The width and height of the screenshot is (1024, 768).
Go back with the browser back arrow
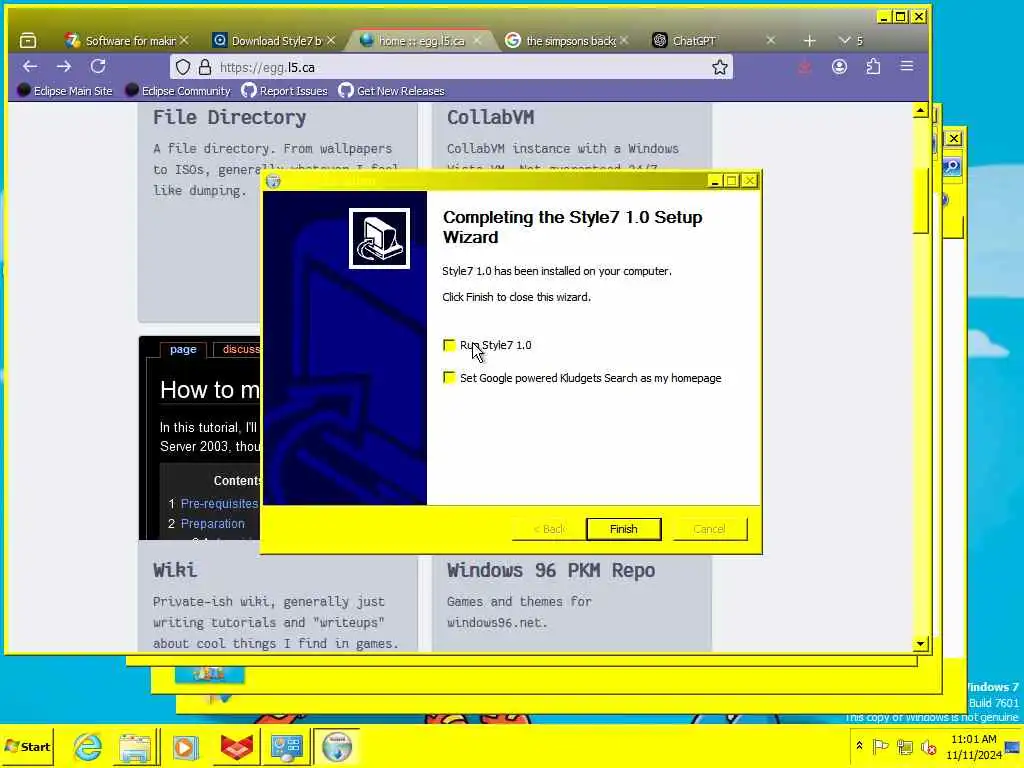tap(30, 67)
